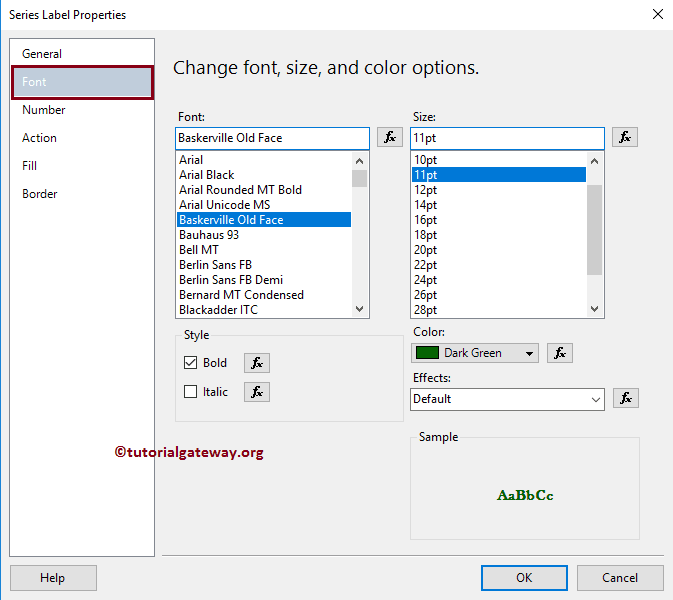
Task: Choose 26pt size
Action: click(x=499, y=295)
